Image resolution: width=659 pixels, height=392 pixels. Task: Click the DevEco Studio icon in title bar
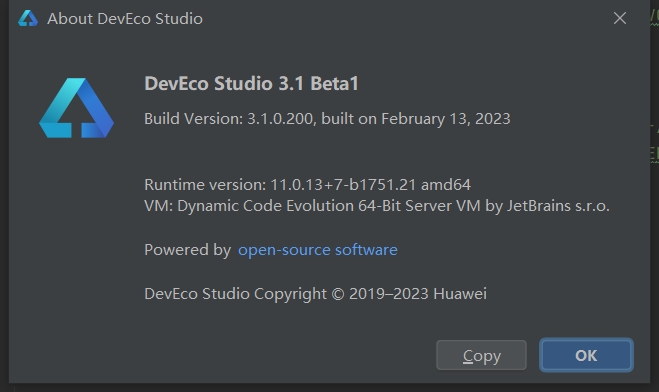point(28,18)
